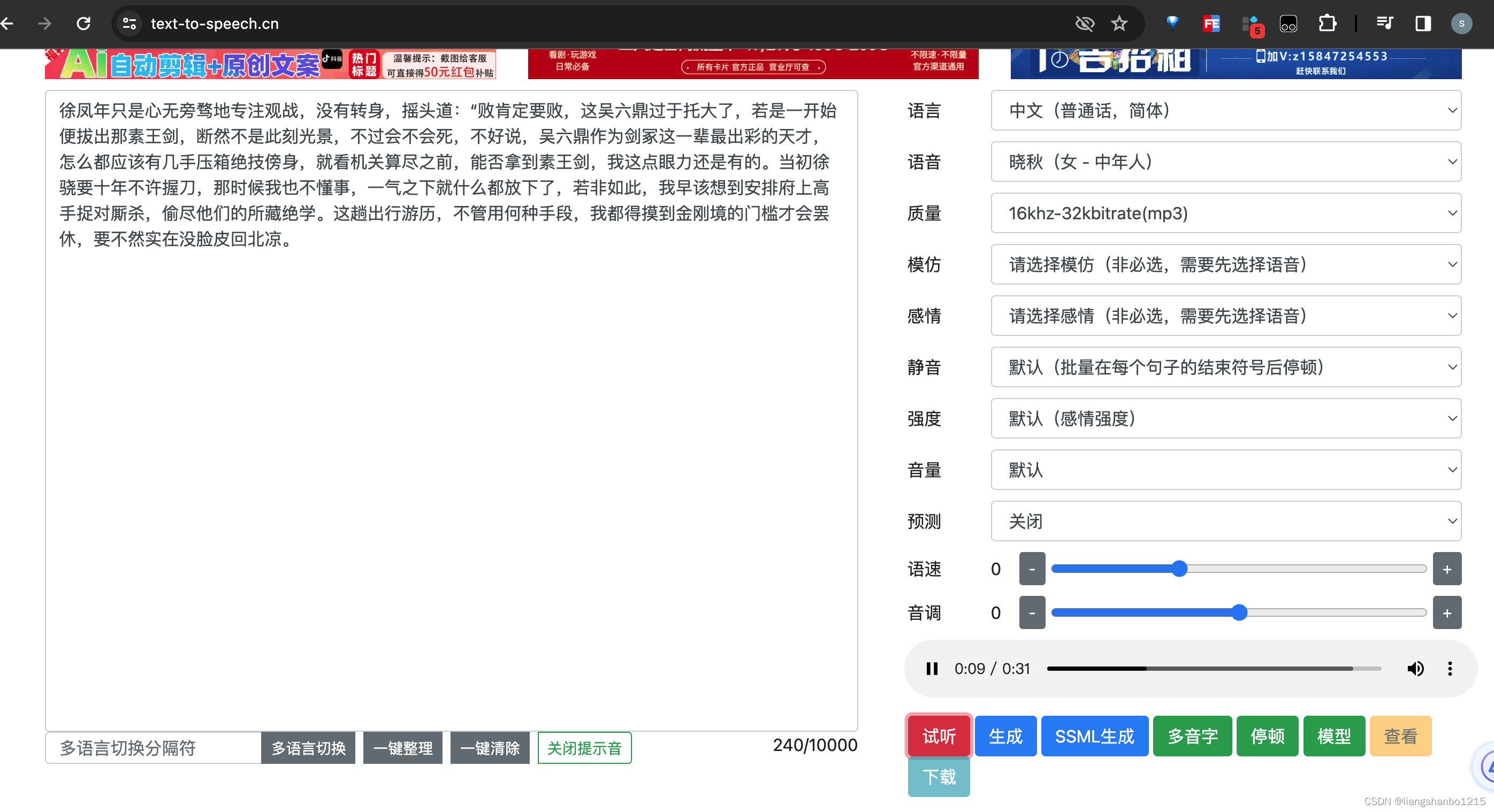Reload the page
The image size is (1494, 812).
point(83,24)
